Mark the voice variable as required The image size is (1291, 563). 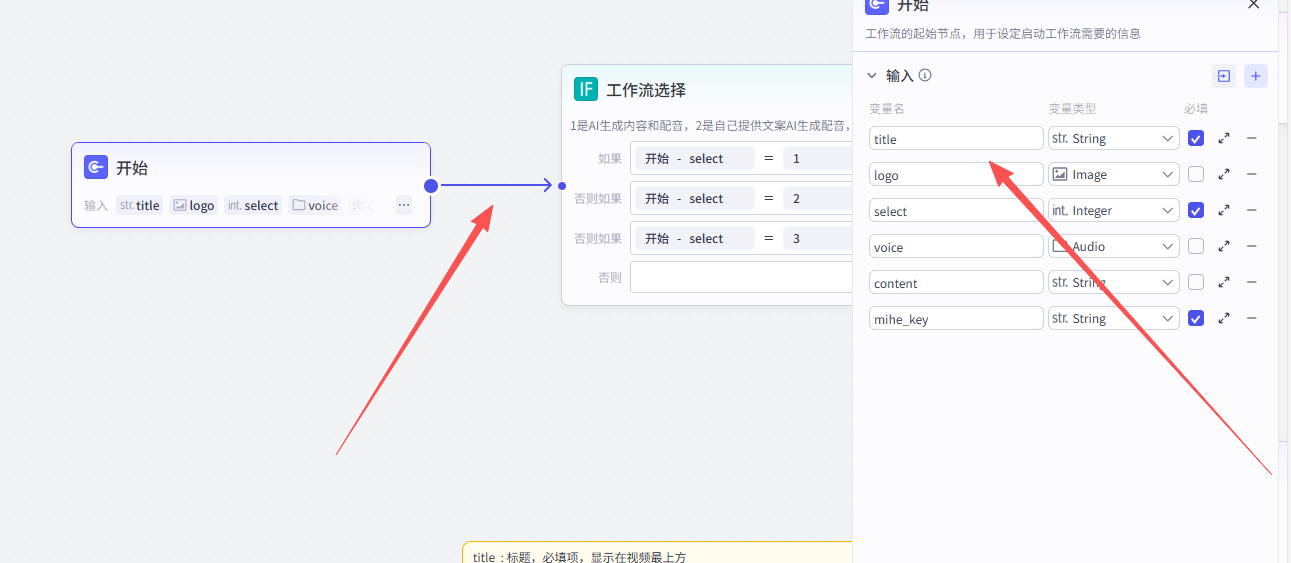(1196, 246)
